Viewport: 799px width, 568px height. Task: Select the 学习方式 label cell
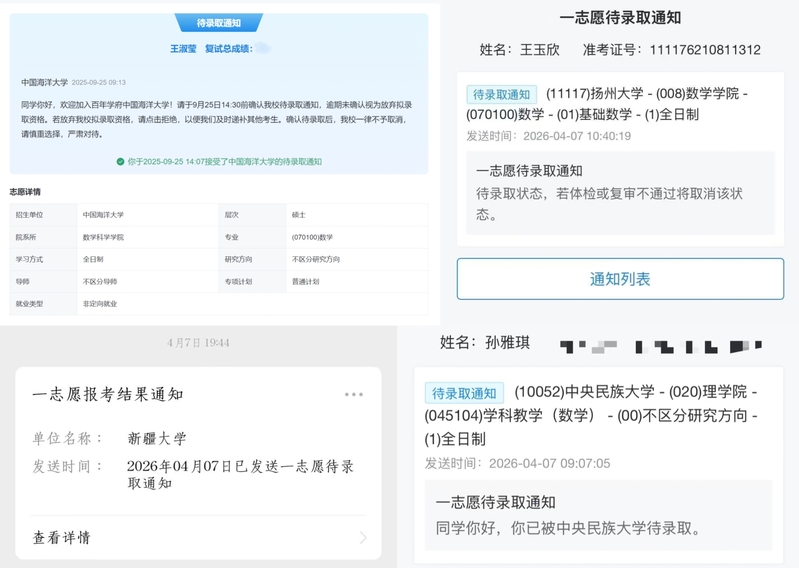pos(43,259)
